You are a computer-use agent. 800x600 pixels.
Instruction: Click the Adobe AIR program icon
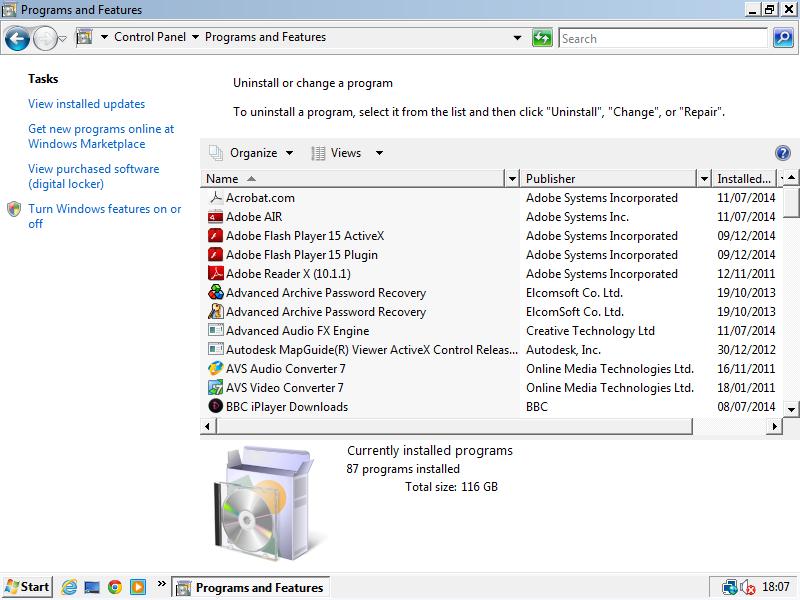(x=216, y=217)
